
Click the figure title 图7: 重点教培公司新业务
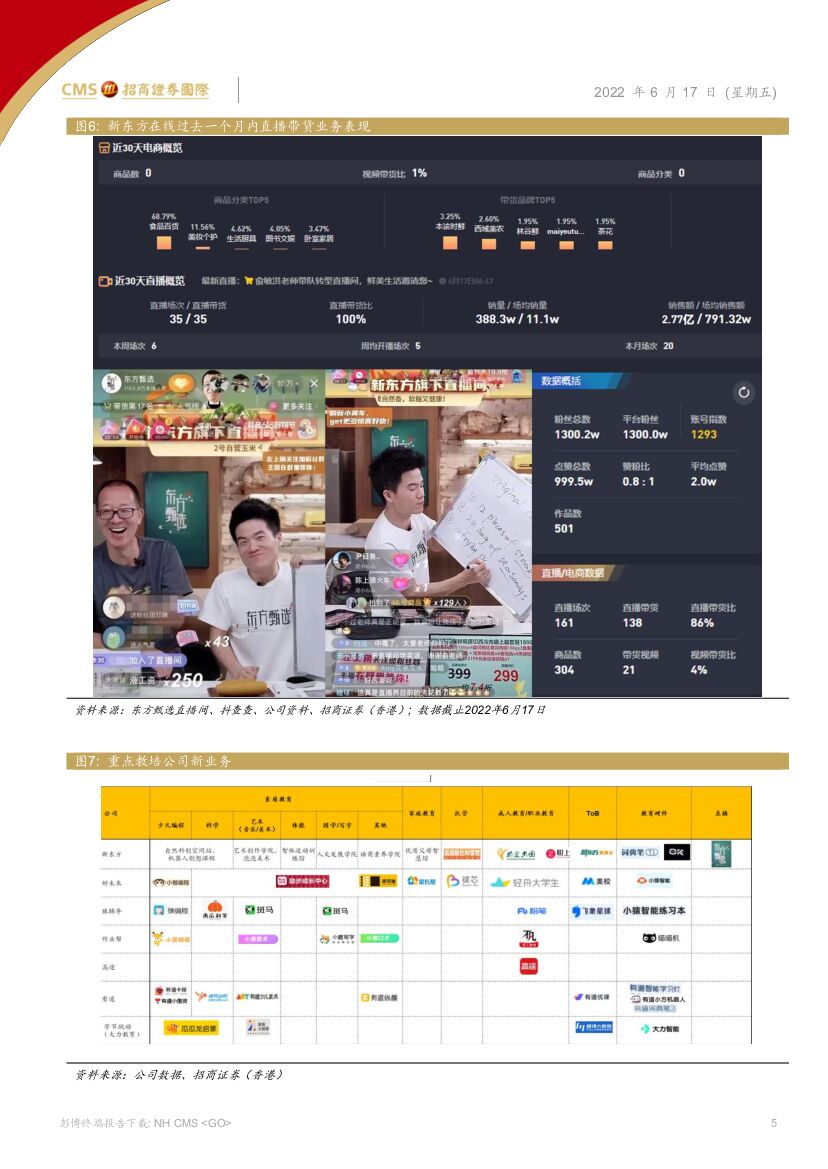[154, 761]
